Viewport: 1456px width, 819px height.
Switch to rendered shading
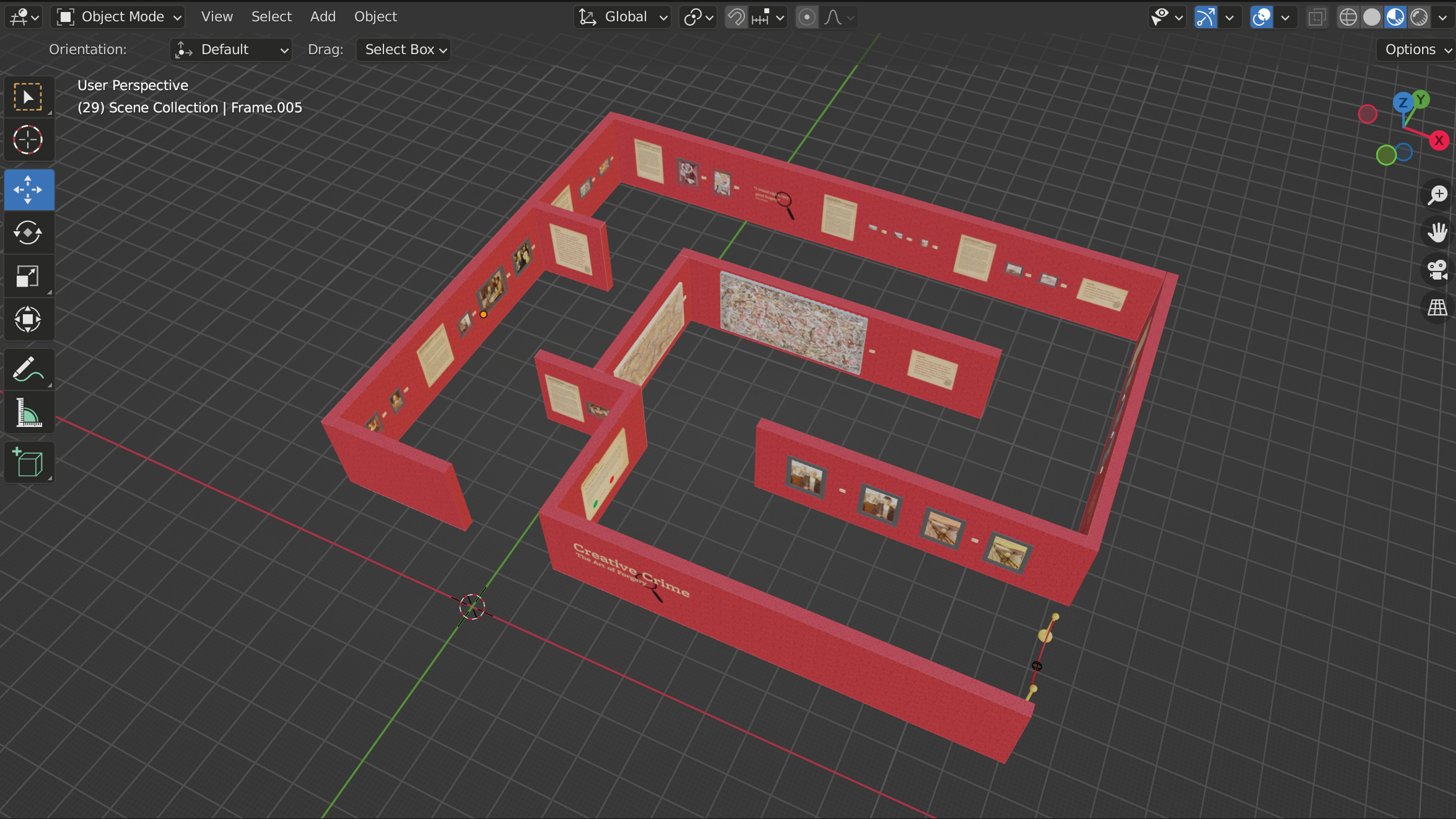(x=1419, y=17)
